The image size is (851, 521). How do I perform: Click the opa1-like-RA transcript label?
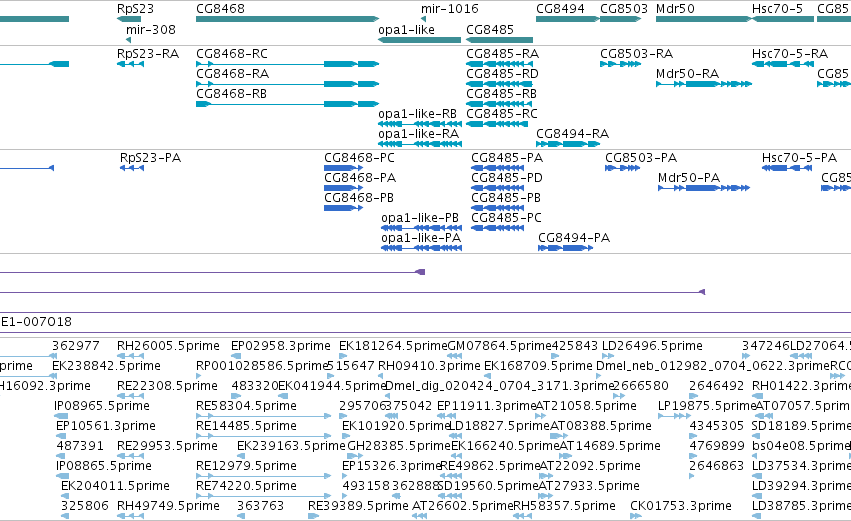pos(418,134)
